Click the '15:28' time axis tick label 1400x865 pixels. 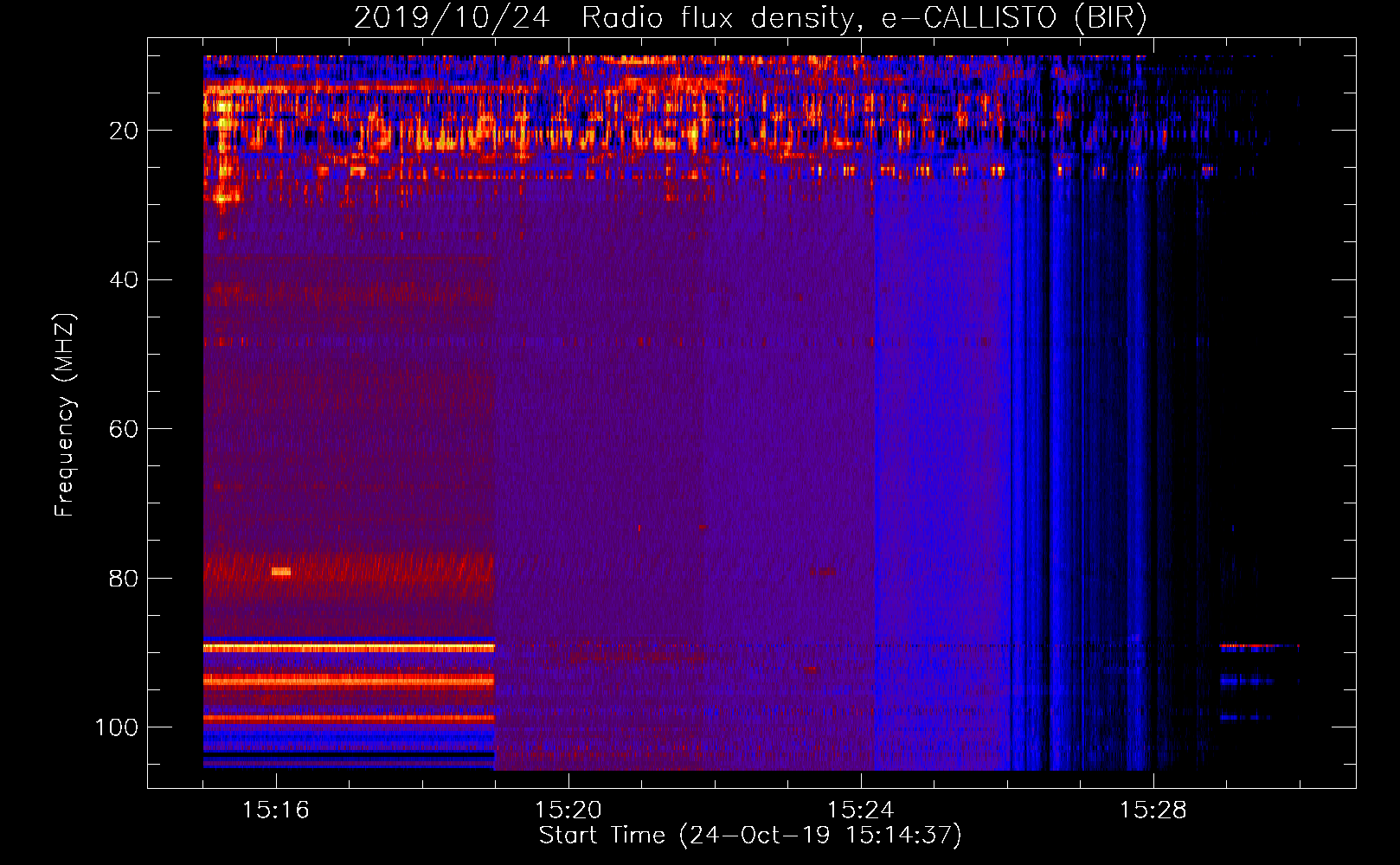click(1153, 811)
